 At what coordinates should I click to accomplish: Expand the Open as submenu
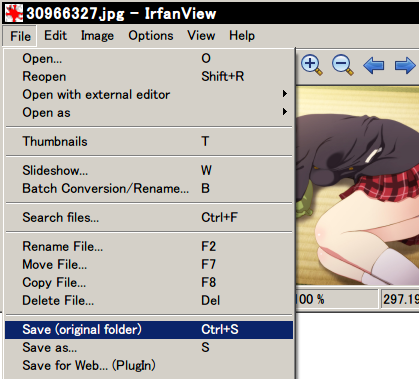[x=149, y=112]
